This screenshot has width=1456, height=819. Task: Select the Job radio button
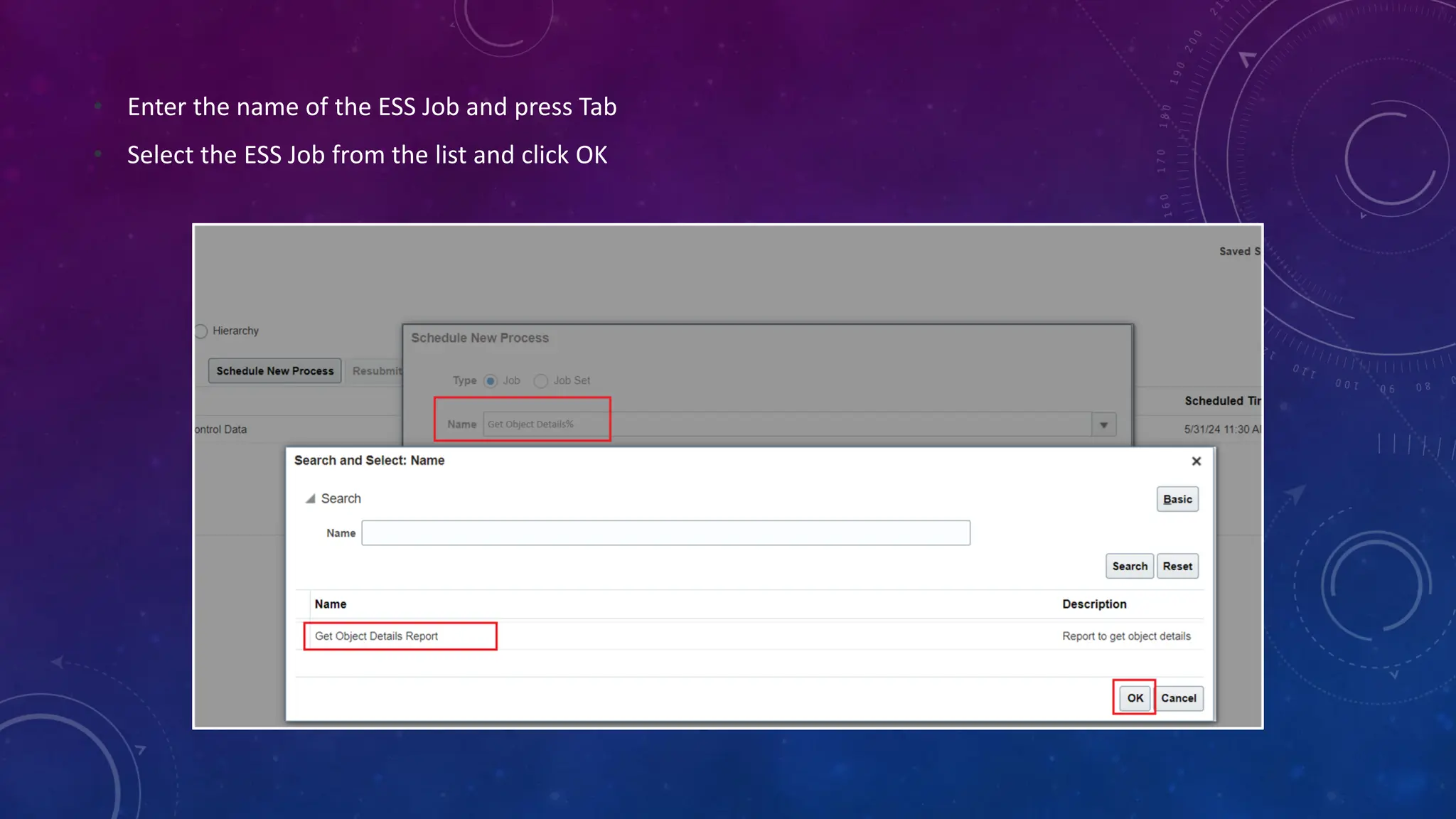point(491,381)
